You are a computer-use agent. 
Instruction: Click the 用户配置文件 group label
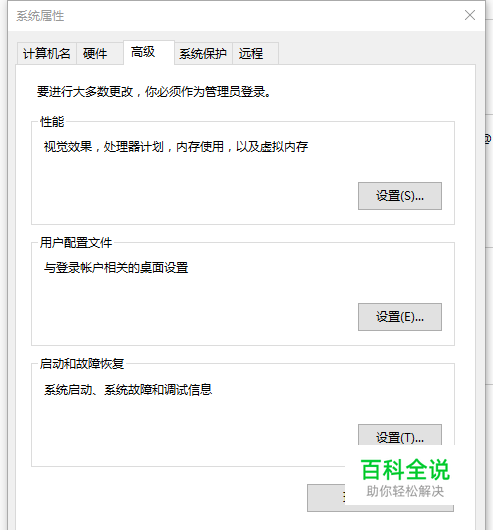[76, 242]
